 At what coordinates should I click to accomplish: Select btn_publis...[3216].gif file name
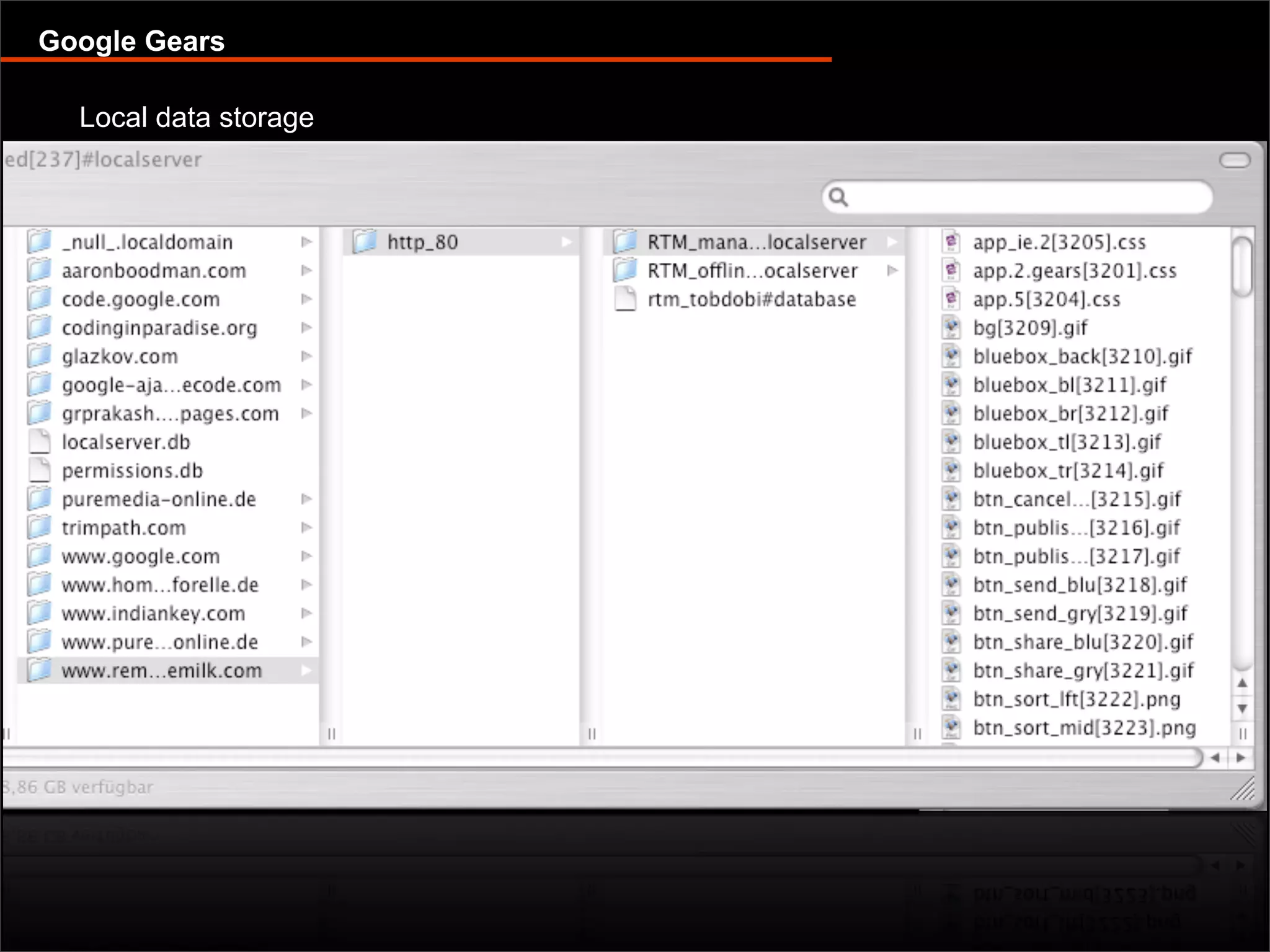[1077, 527]
